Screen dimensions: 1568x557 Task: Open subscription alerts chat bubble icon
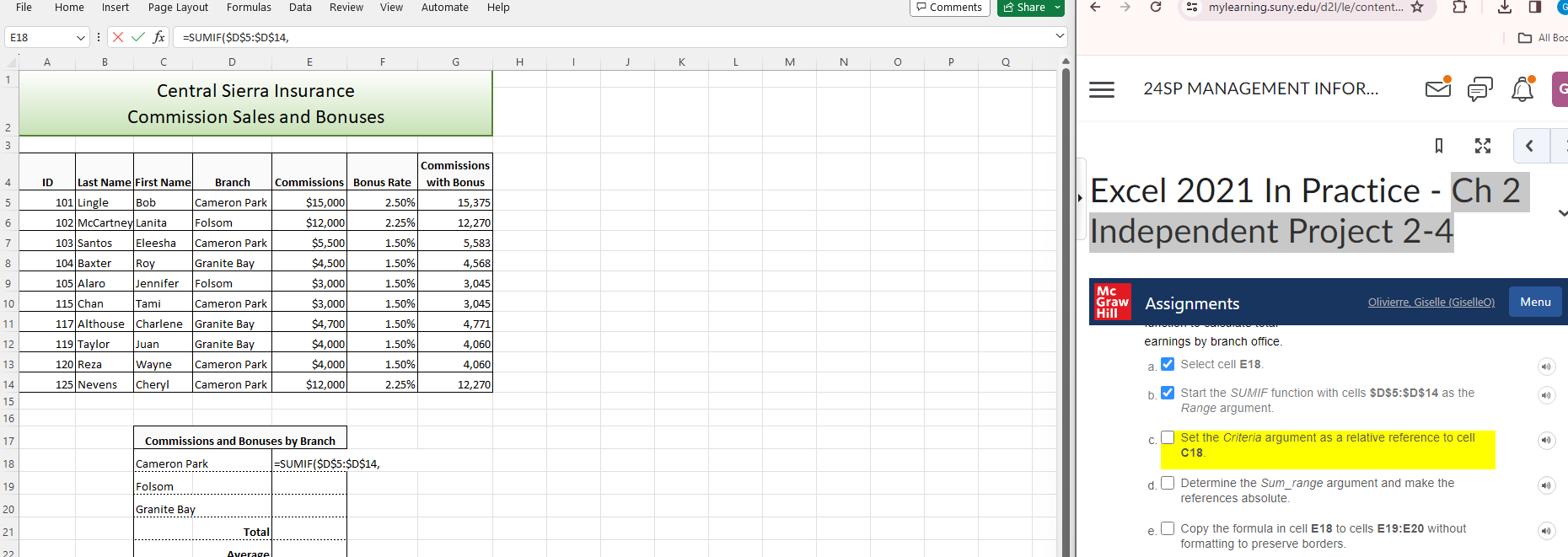coord(1480,88)
